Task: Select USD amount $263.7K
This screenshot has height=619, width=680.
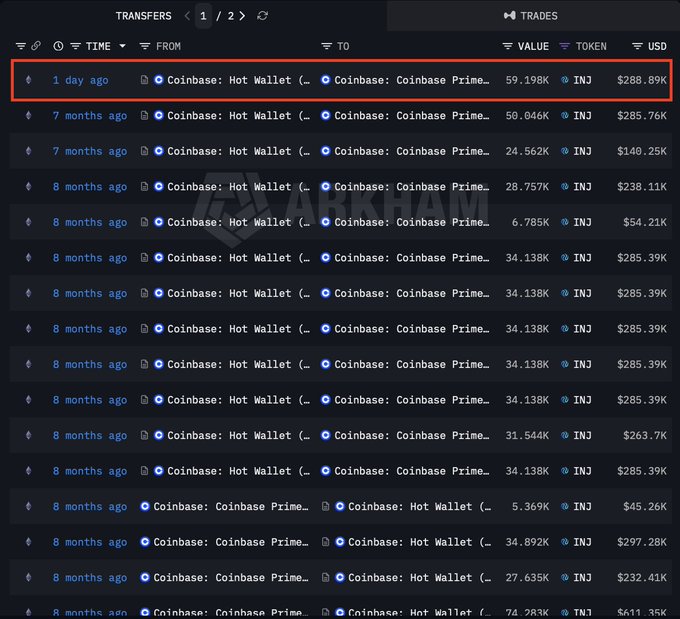Action: (x=645, y=436)
